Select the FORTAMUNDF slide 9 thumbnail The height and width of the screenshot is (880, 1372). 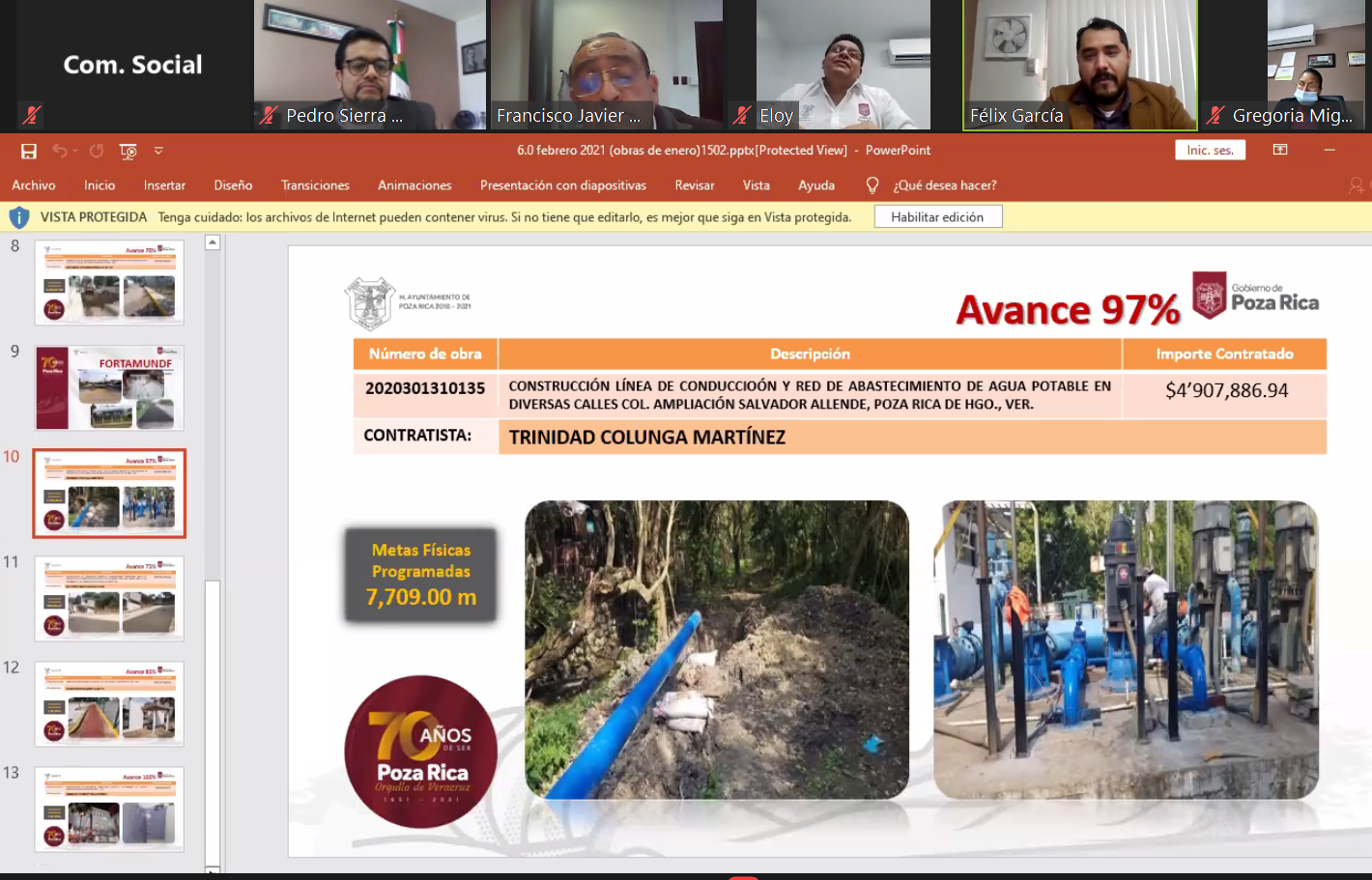(x=109, y=388)
